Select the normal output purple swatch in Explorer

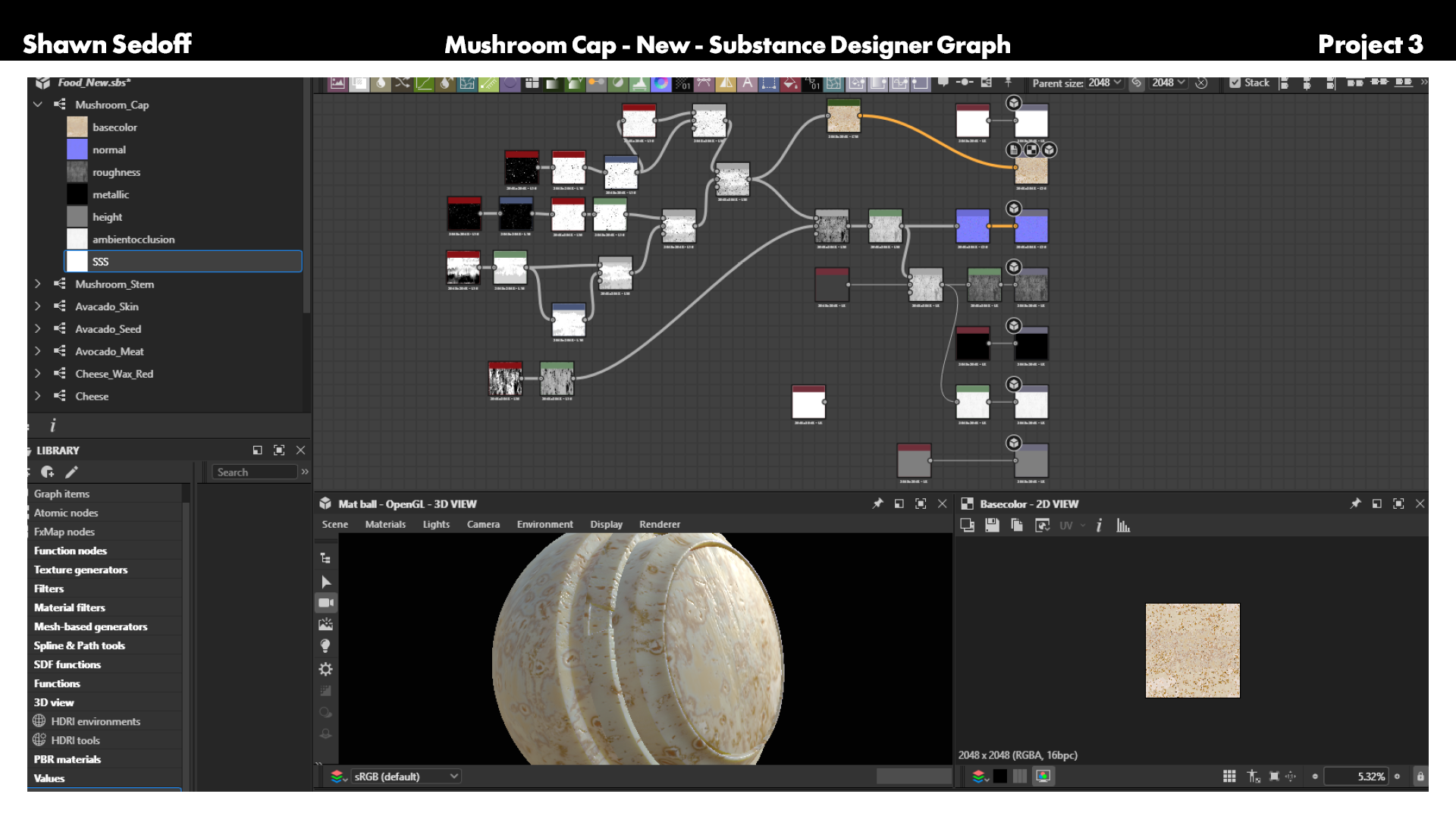coord(77,149)
